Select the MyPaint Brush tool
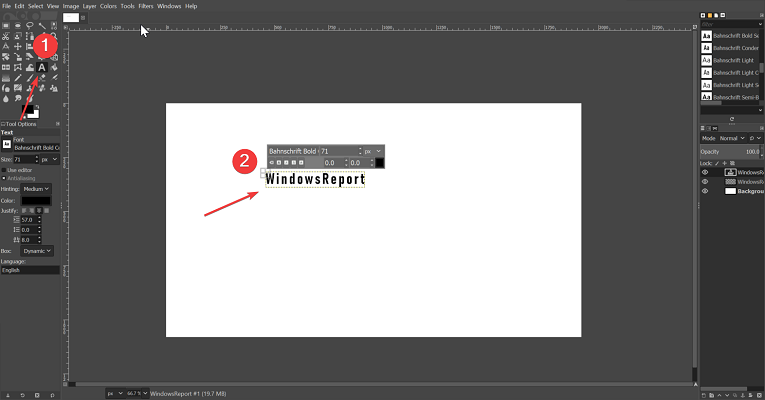This screenshot has height=400, width=765. tap(18, 88)
